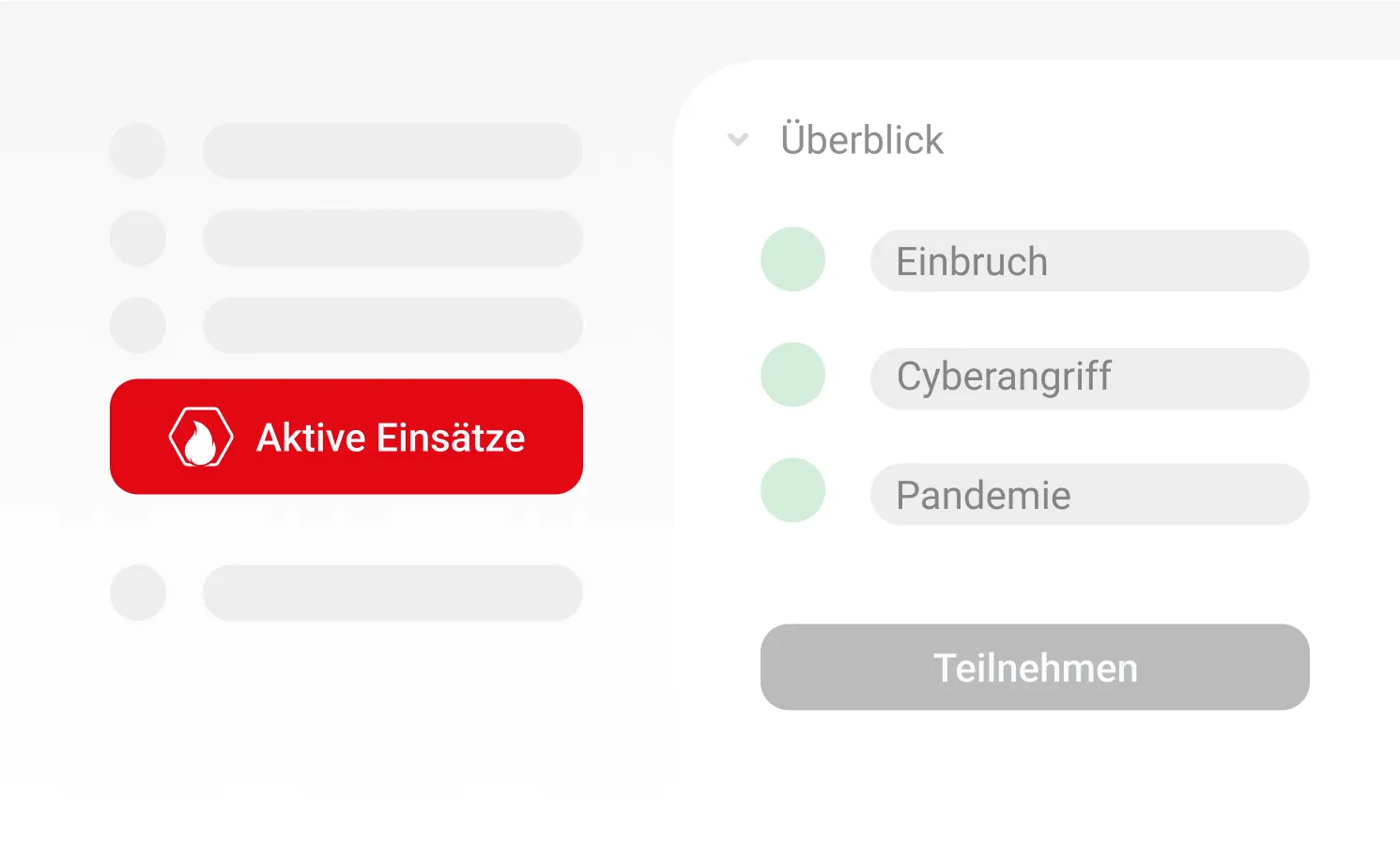Select the green indicator beside Pandemie
Image resolution: width=1400 pixels, height=846 pixels.
pos(792,490)
